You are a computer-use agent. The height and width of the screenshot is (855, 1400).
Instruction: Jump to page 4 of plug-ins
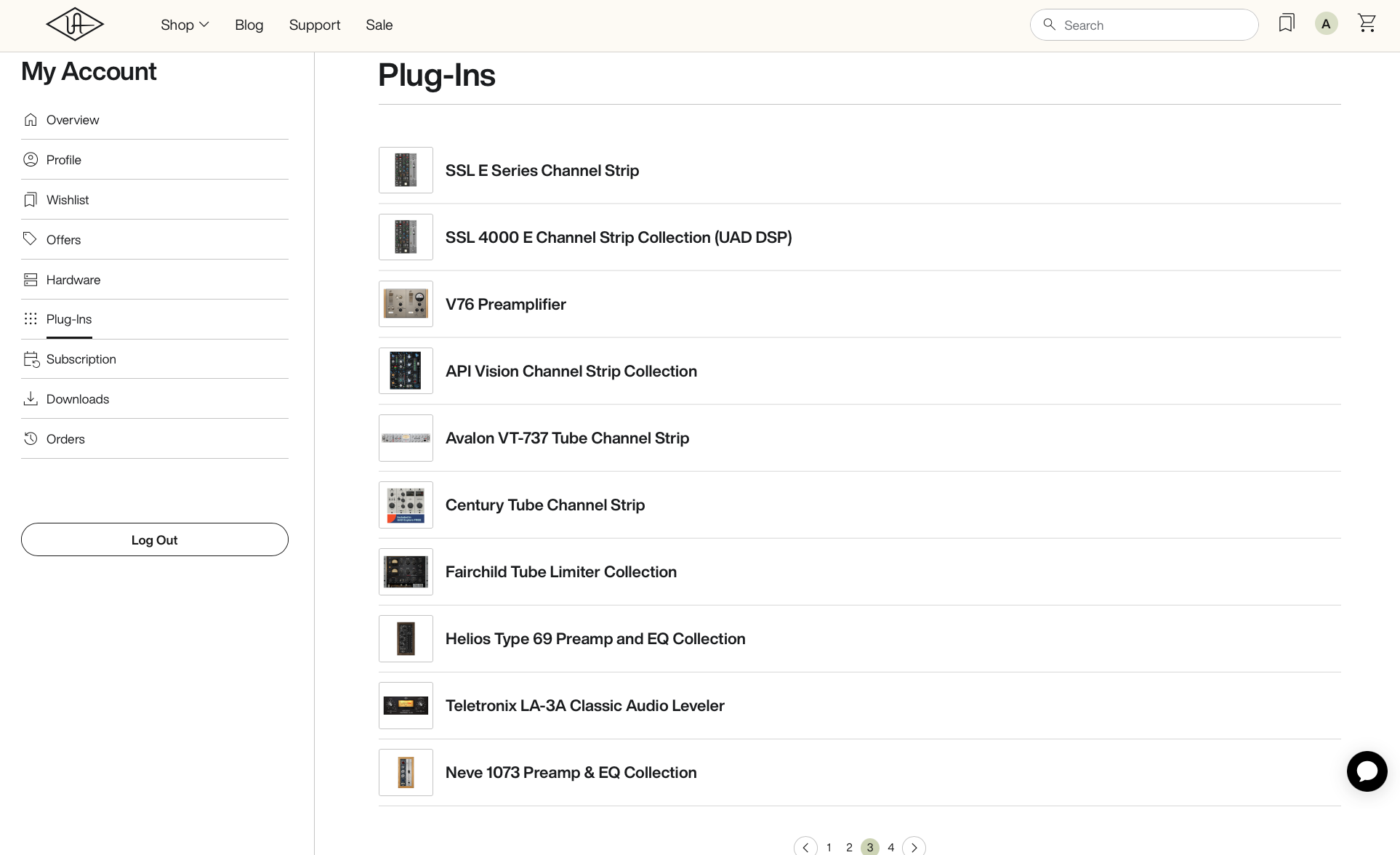890,847
